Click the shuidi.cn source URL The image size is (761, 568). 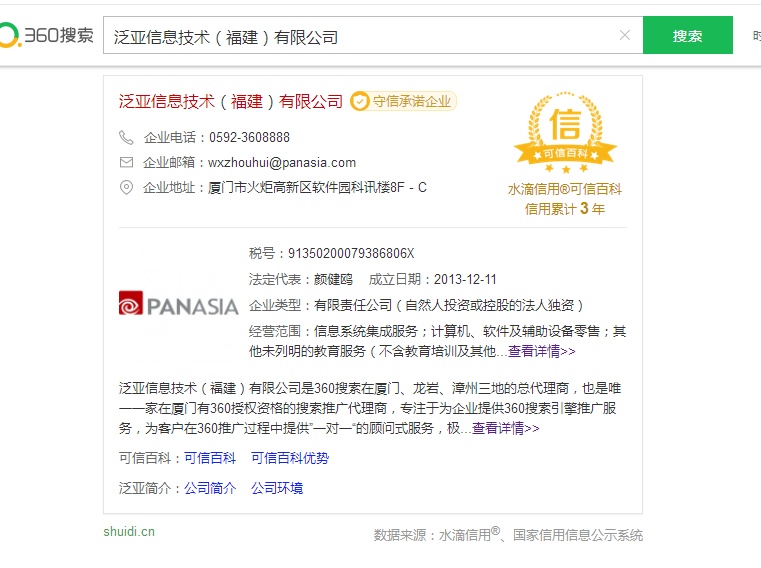(129, 532)
